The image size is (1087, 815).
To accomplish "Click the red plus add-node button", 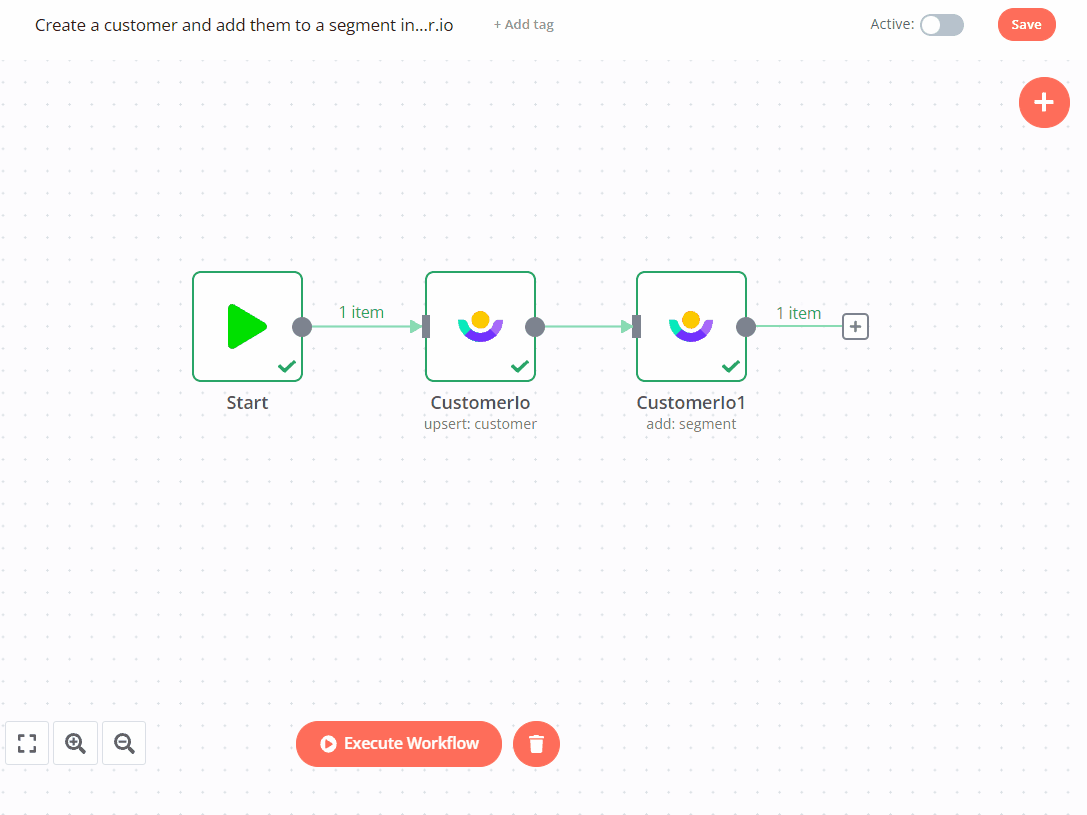I will 1044,102.
